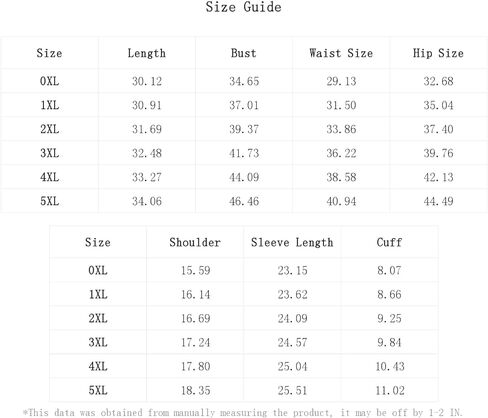Select the Cuff column header
Screen dimensions: 488x418
[389, 242]
